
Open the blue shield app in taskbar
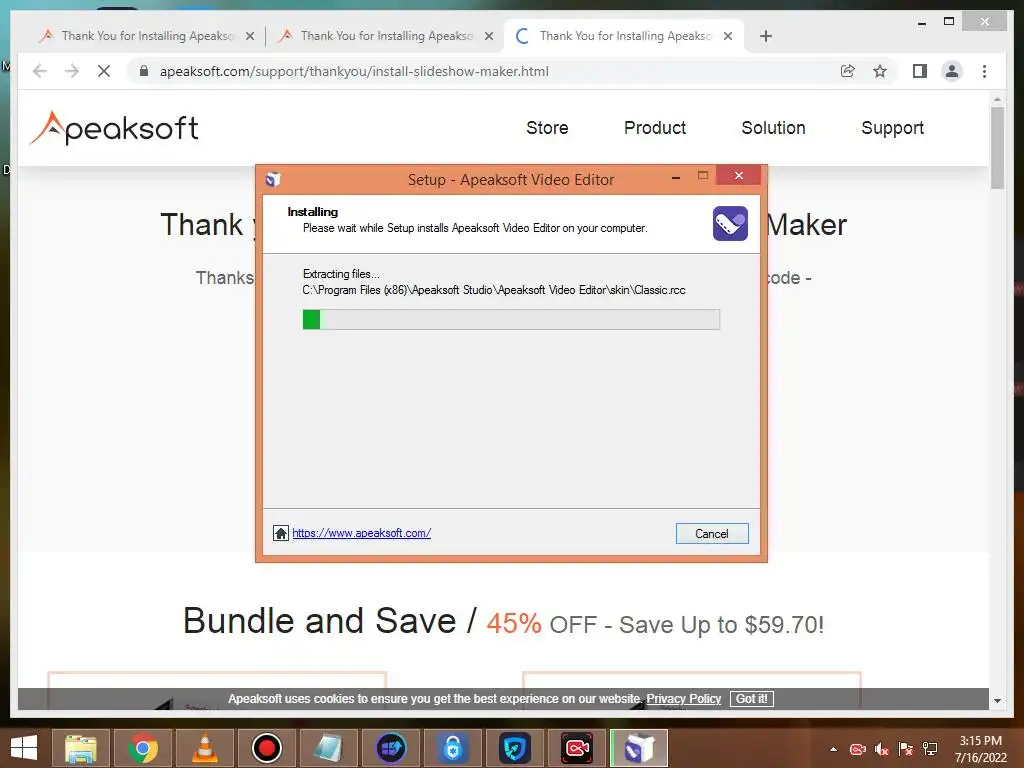click(515, 748)
